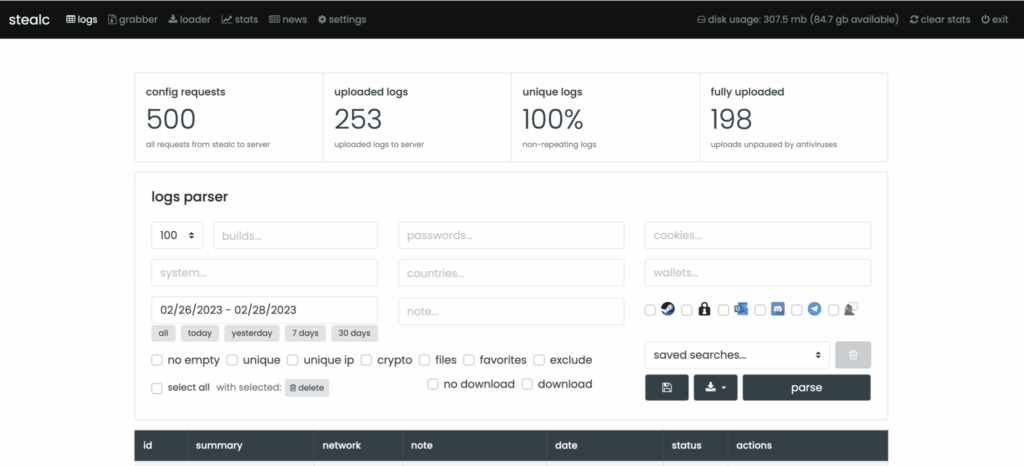Open the 'saved searches...' dropdown

[x=737, y=355]
